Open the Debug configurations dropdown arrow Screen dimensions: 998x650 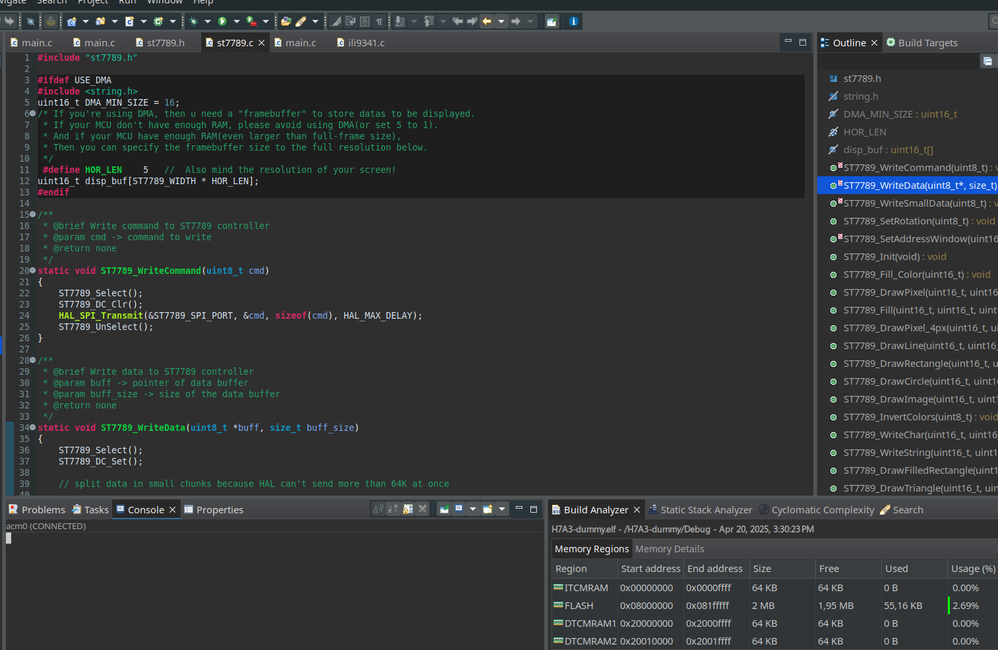pyautogui.click(x=207, y=21)
